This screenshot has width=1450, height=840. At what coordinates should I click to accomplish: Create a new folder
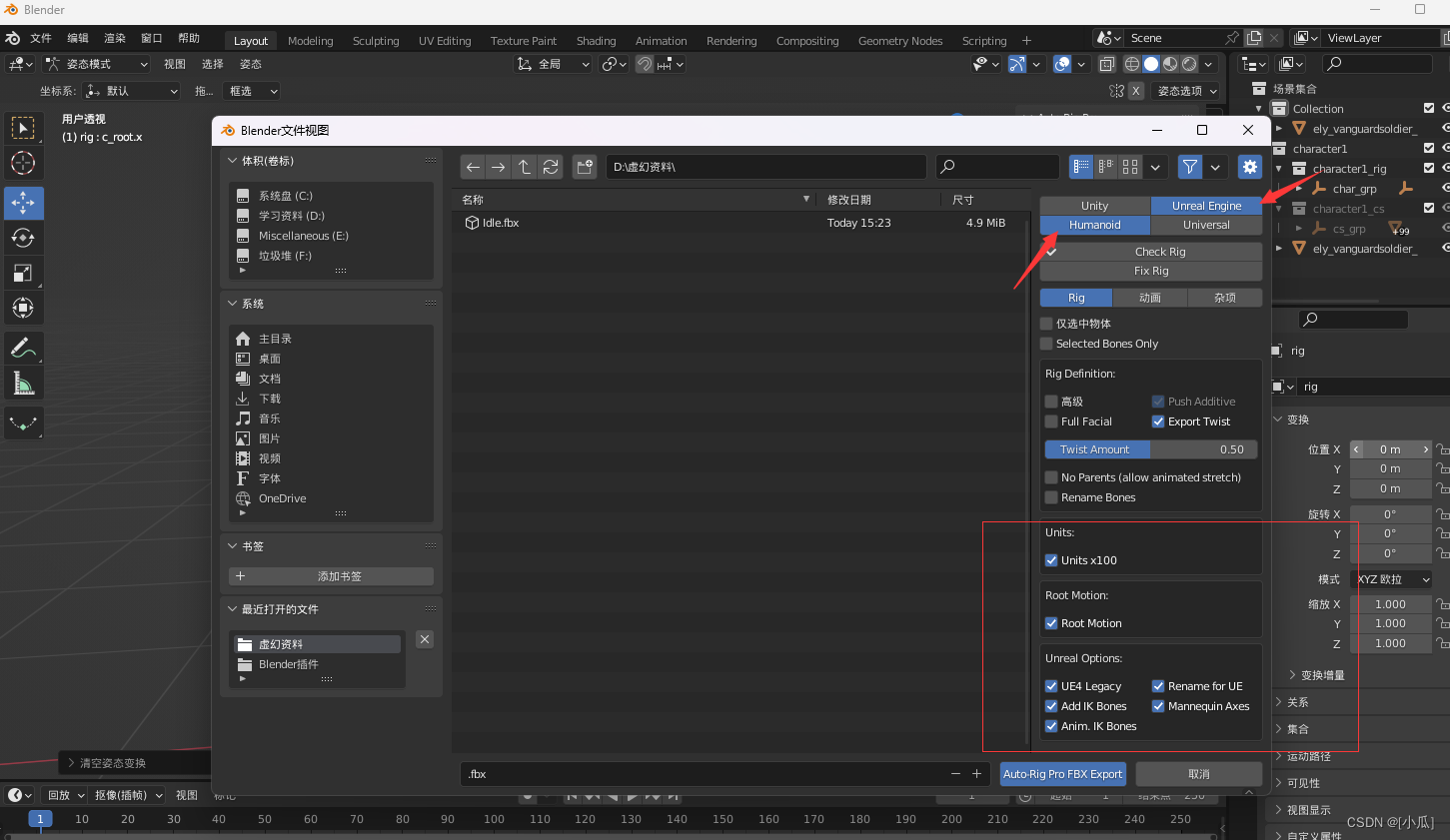click(x=585, y=167)
